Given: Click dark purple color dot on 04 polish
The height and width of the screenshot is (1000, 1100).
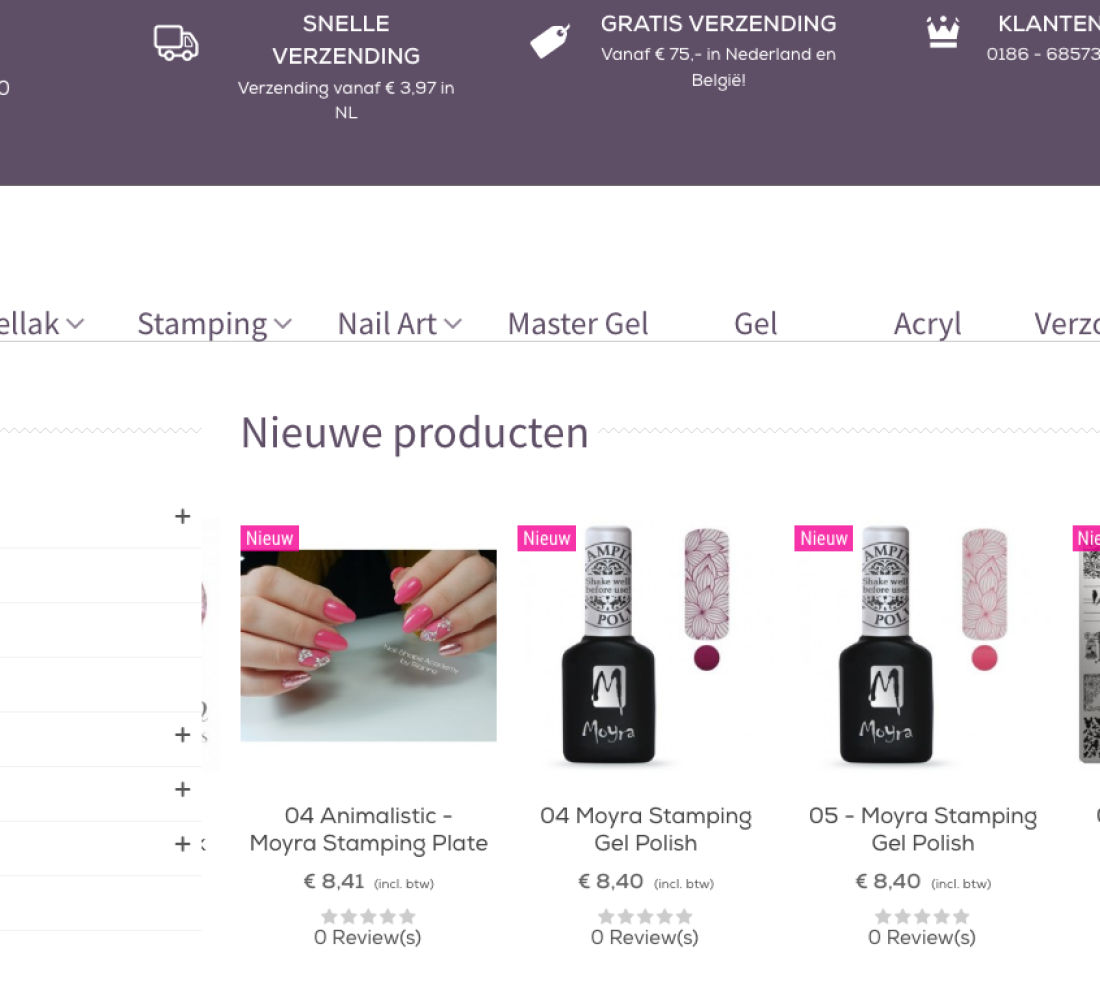Looking at the screenshot, I should click(x=707, y=657).
